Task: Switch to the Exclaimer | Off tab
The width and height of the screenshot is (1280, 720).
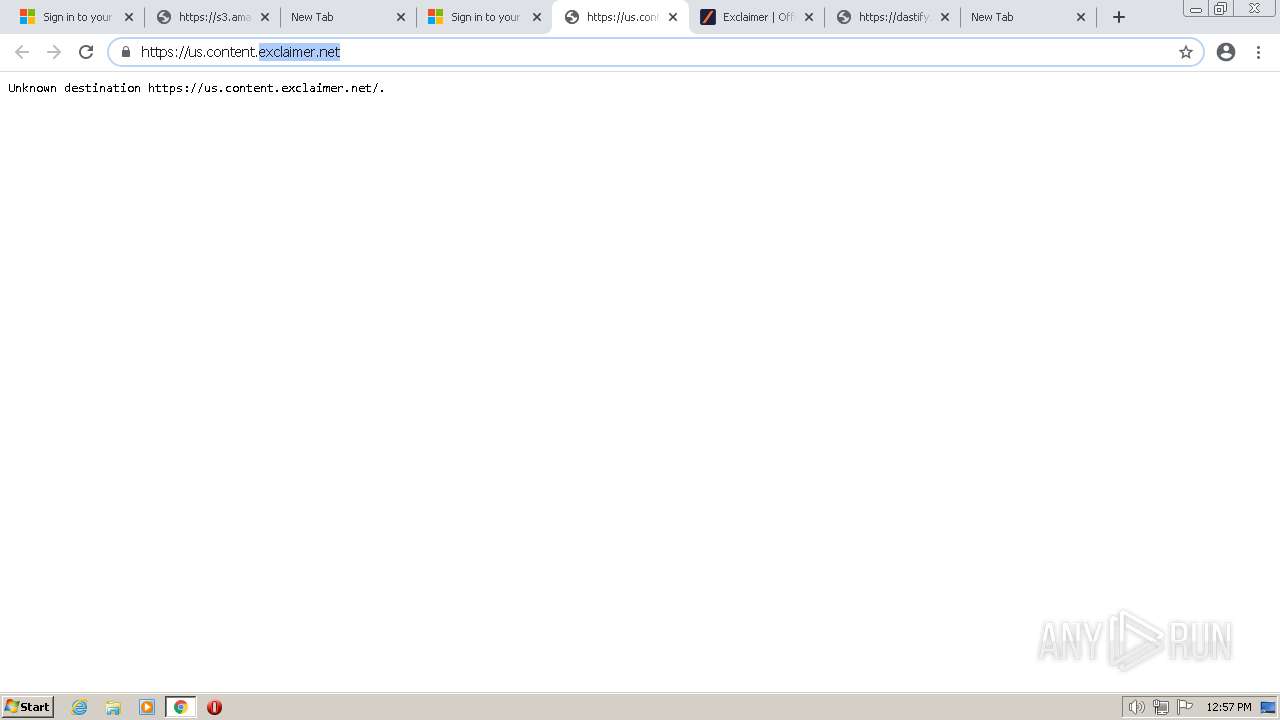Action: pos(756,17)
